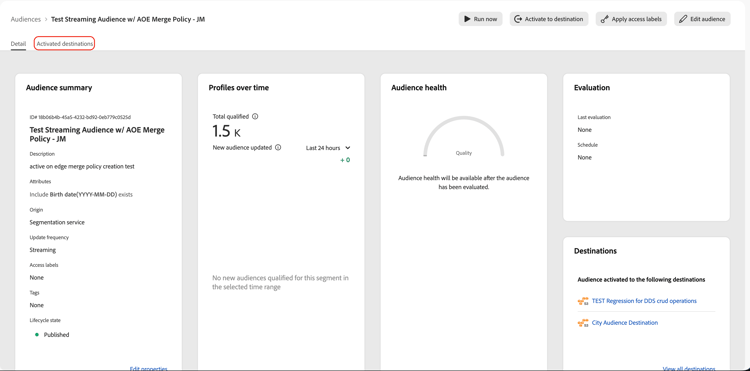Click info icon beside Total qualified
750x371 pixels.
click(255, 116)
